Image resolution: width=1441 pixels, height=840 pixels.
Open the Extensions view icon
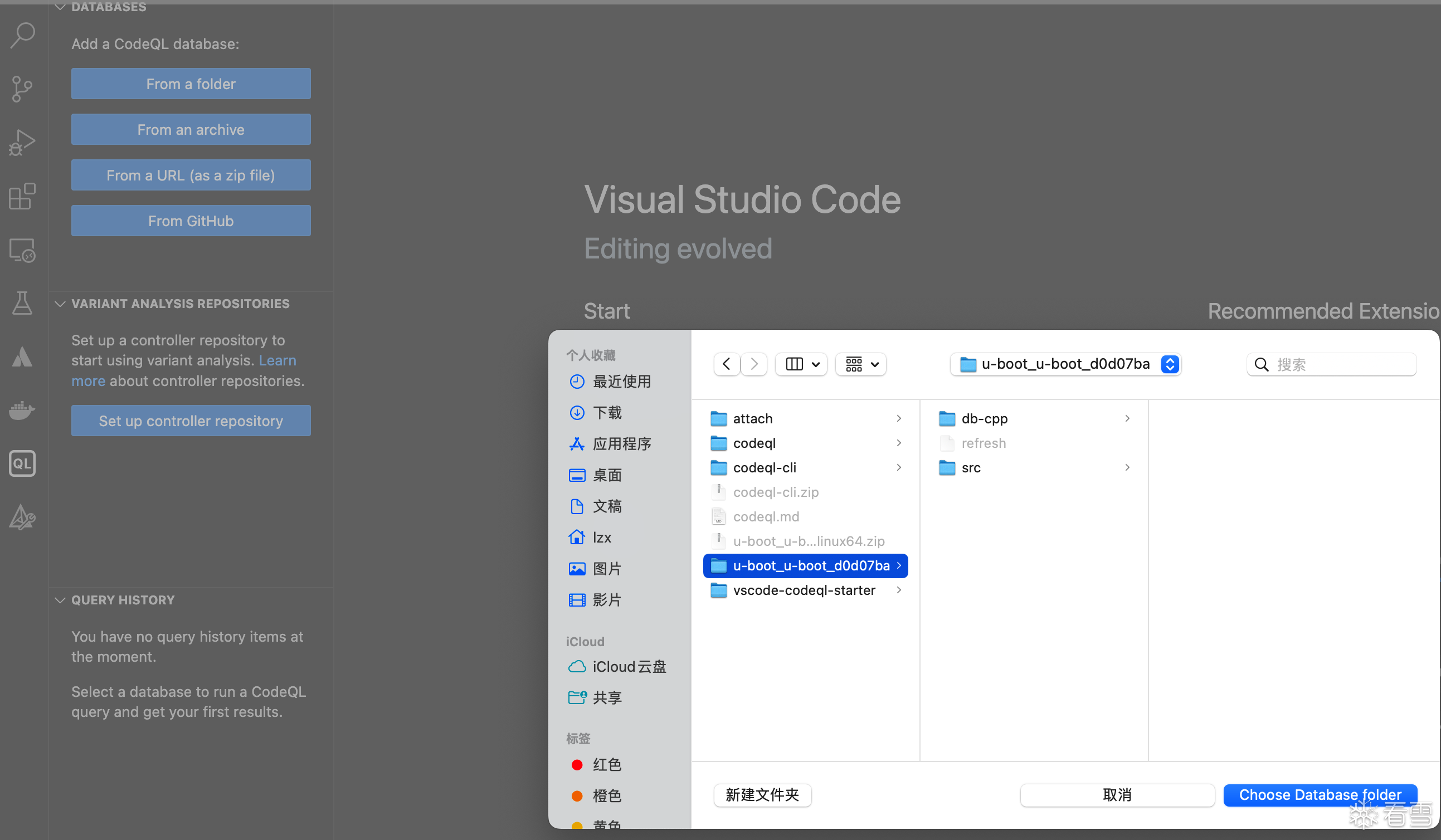(x=22, y=196)
